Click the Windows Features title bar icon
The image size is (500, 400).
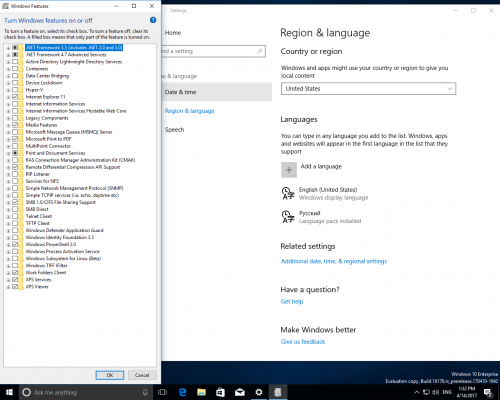(x=6, y=6)
